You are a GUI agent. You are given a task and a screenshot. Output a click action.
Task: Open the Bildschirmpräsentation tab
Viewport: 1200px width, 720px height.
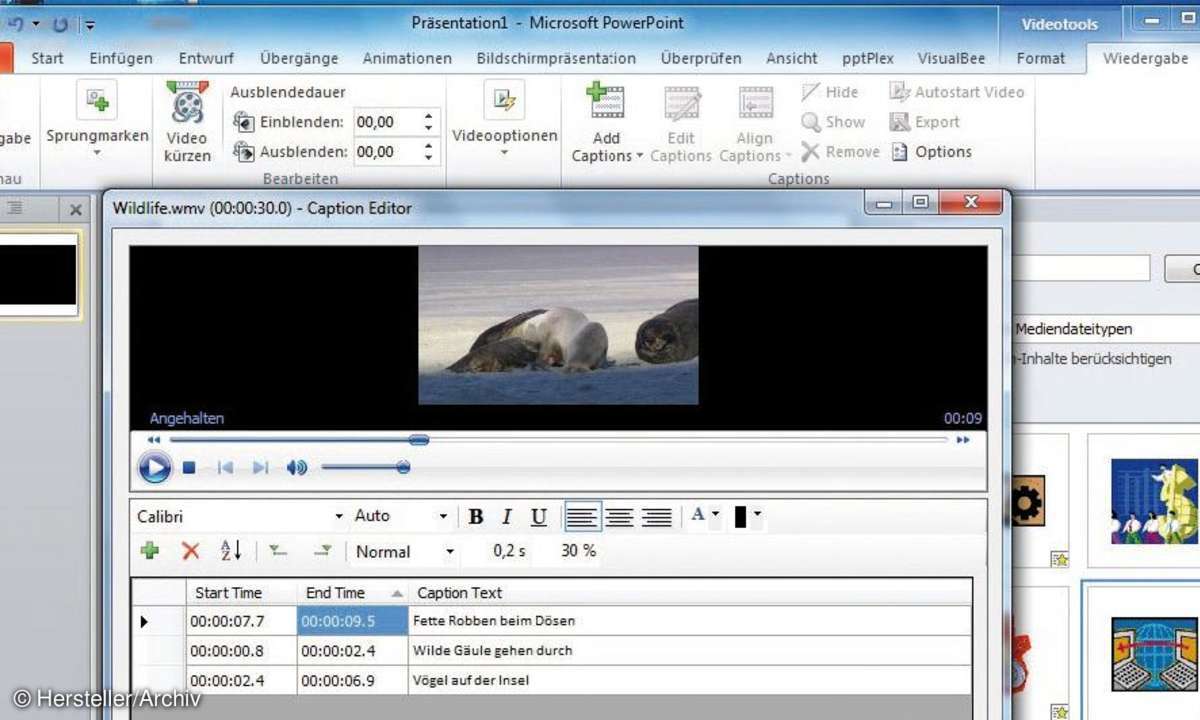(556, 58)
